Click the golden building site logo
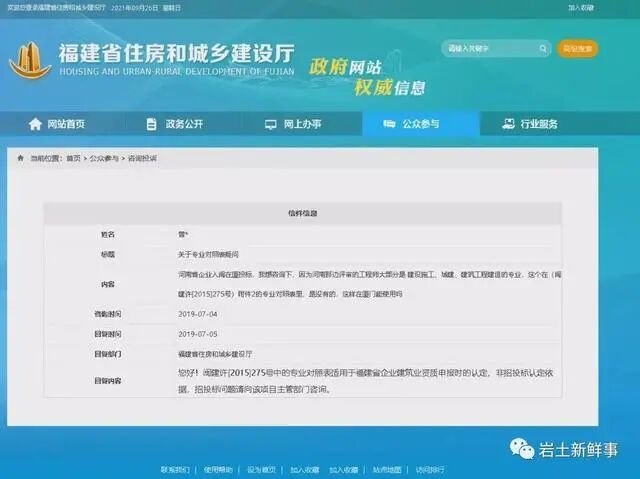 click(x=30, y=60)
